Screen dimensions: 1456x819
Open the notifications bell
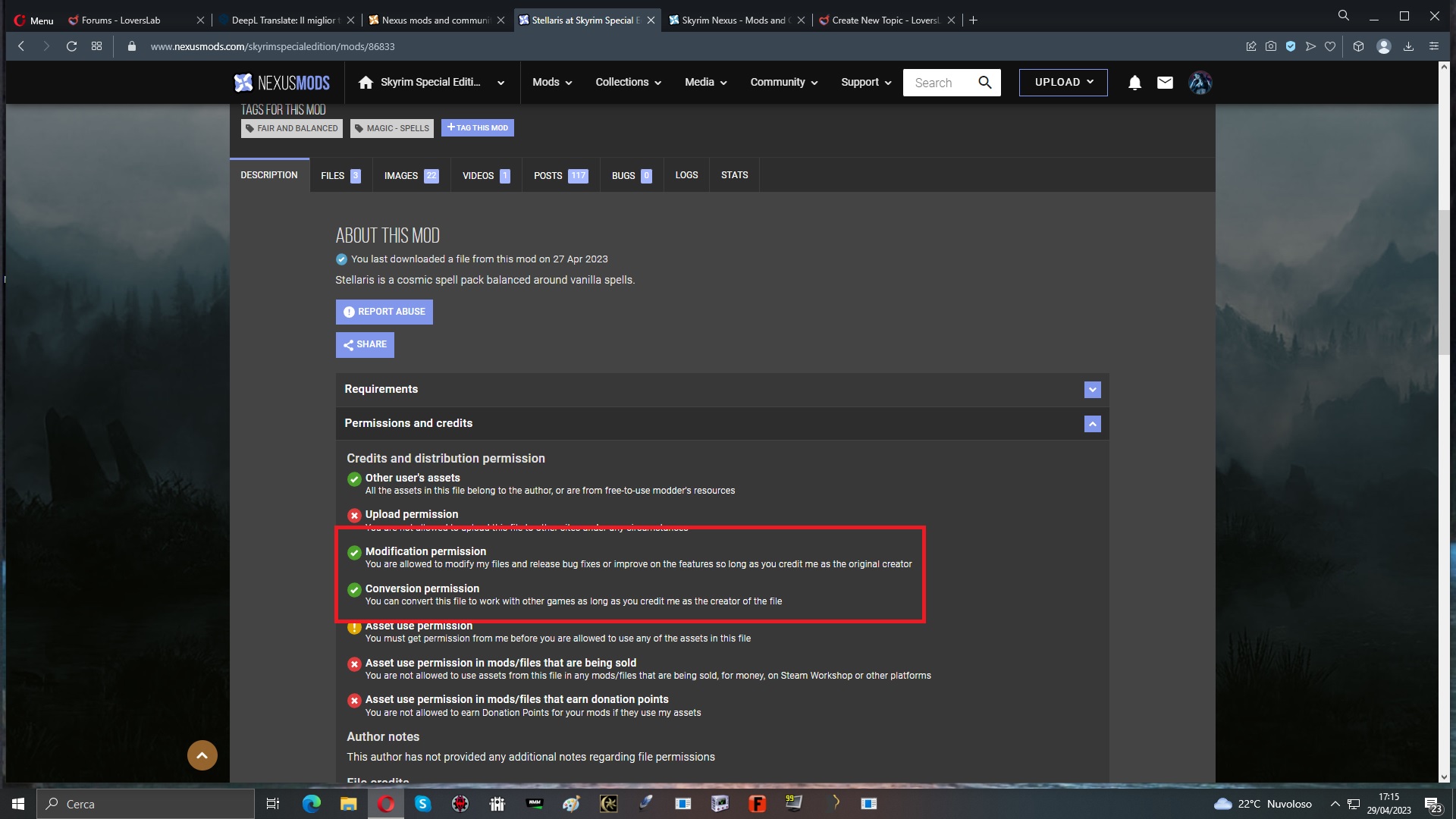click(1134, 83)
